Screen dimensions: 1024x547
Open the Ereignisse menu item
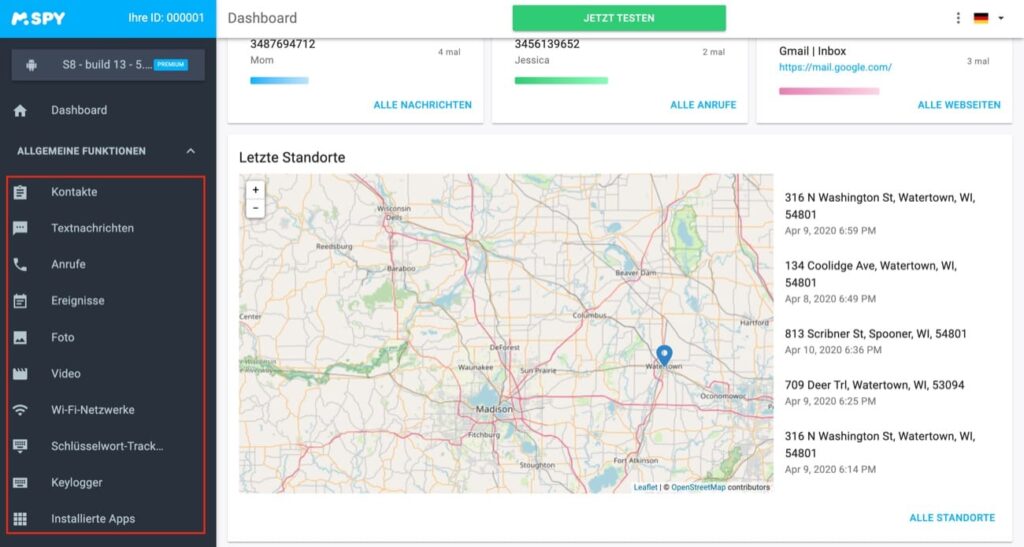point(78,301)
